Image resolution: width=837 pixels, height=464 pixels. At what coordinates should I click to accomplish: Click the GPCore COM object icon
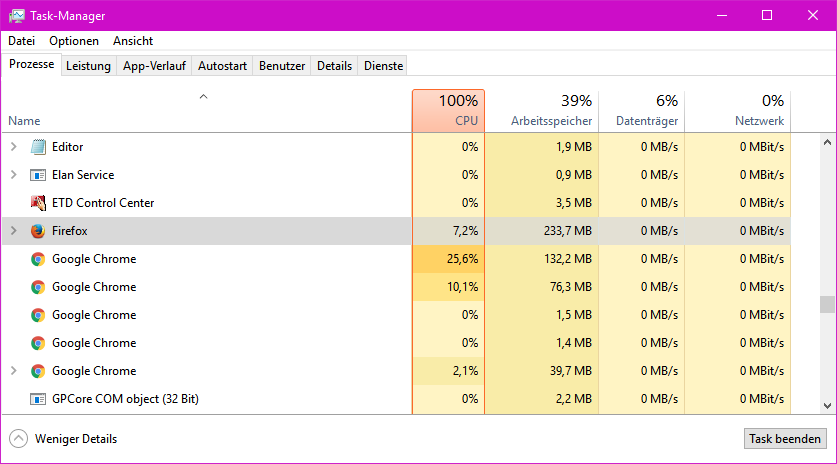point(38,399)
